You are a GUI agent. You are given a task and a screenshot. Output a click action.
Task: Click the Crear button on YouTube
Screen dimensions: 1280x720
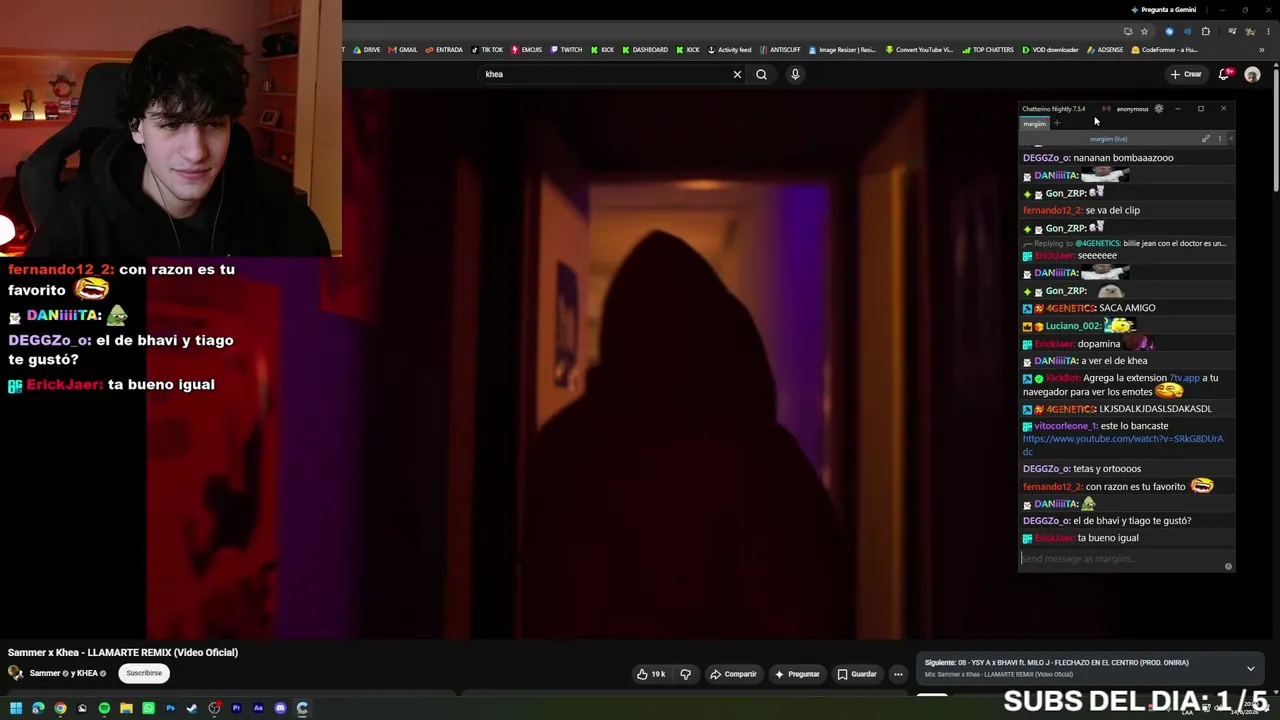pyautogui.click(x=1186, y=74)
